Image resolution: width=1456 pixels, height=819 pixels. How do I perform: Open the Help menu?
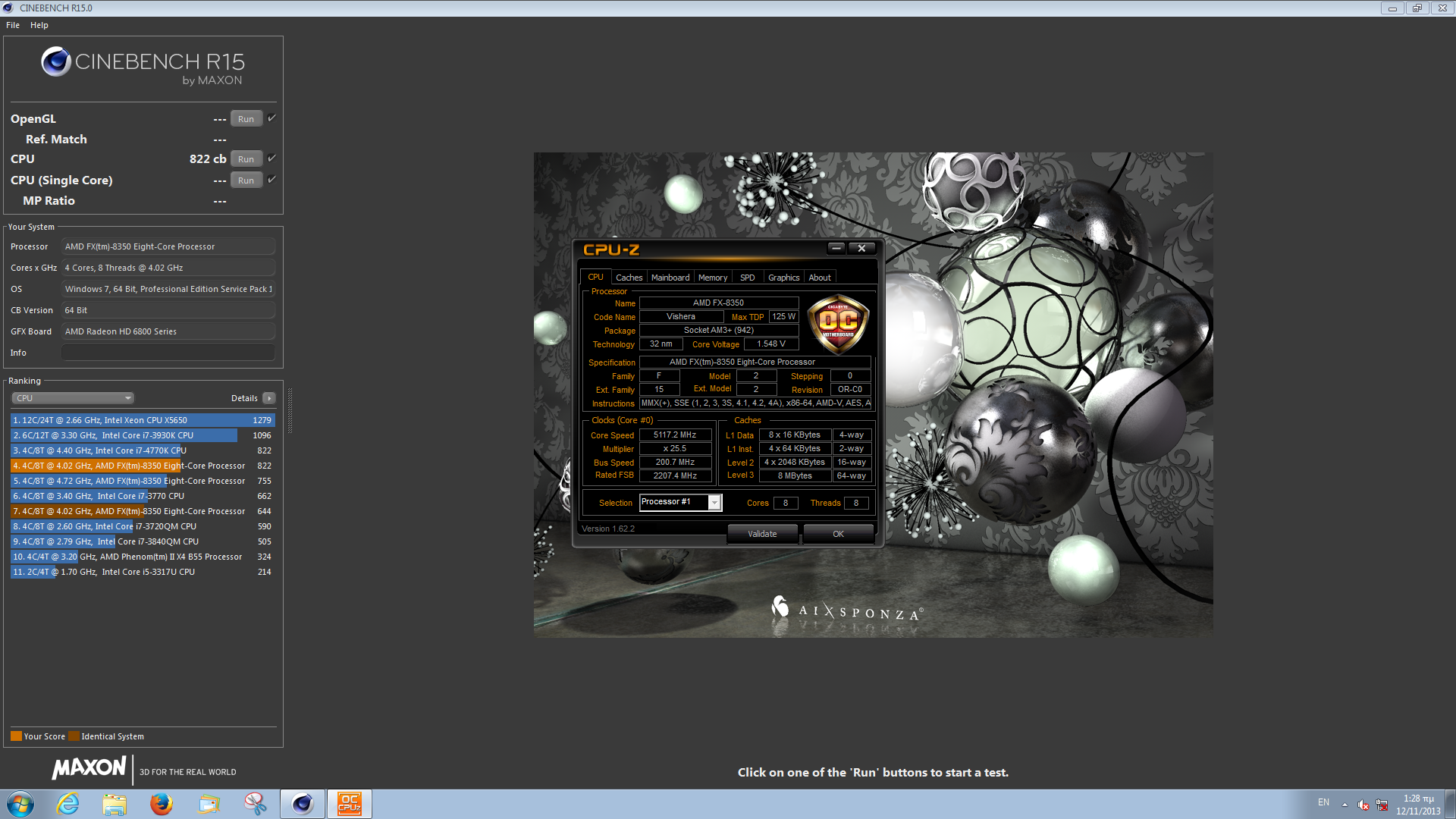pos(39,25)
